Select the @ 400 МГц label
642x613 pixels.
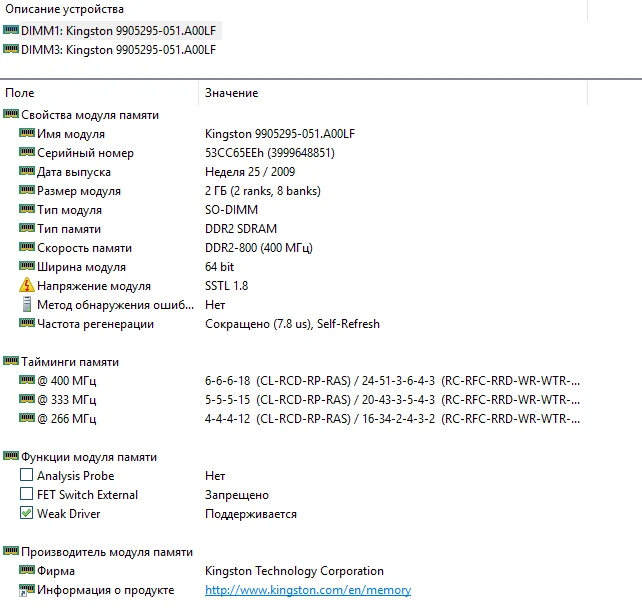(67, 381)
